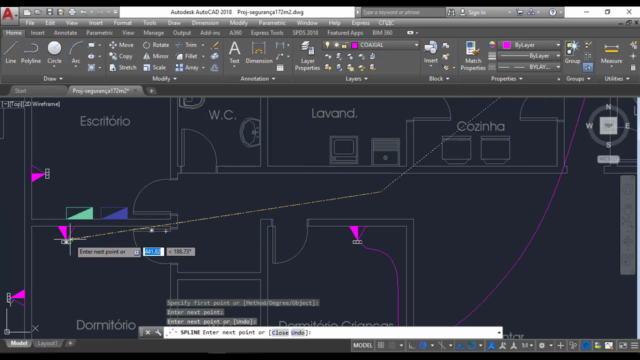Image resolution: width=640 pixels, height=360 pixels.
Task: Click the Mirror tool
Action: pyautogui.click(x=156, y=56)
